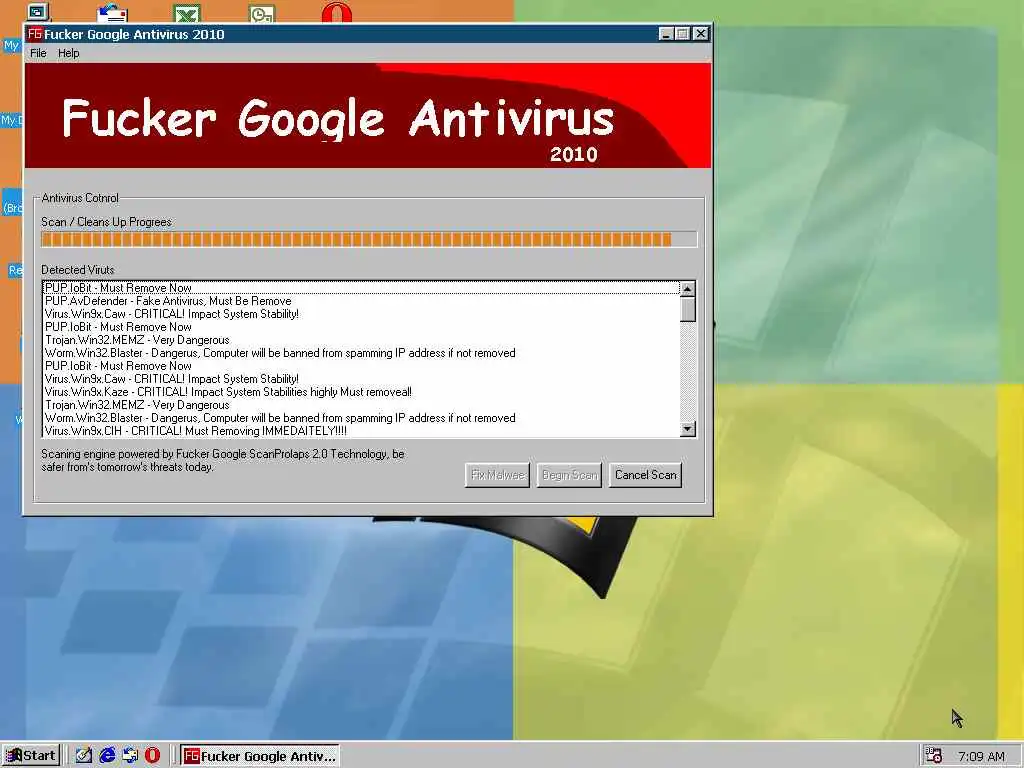The image size is (1024, 768).
Task: Click the Excel icon on the desktop
Action: point(187,12)
